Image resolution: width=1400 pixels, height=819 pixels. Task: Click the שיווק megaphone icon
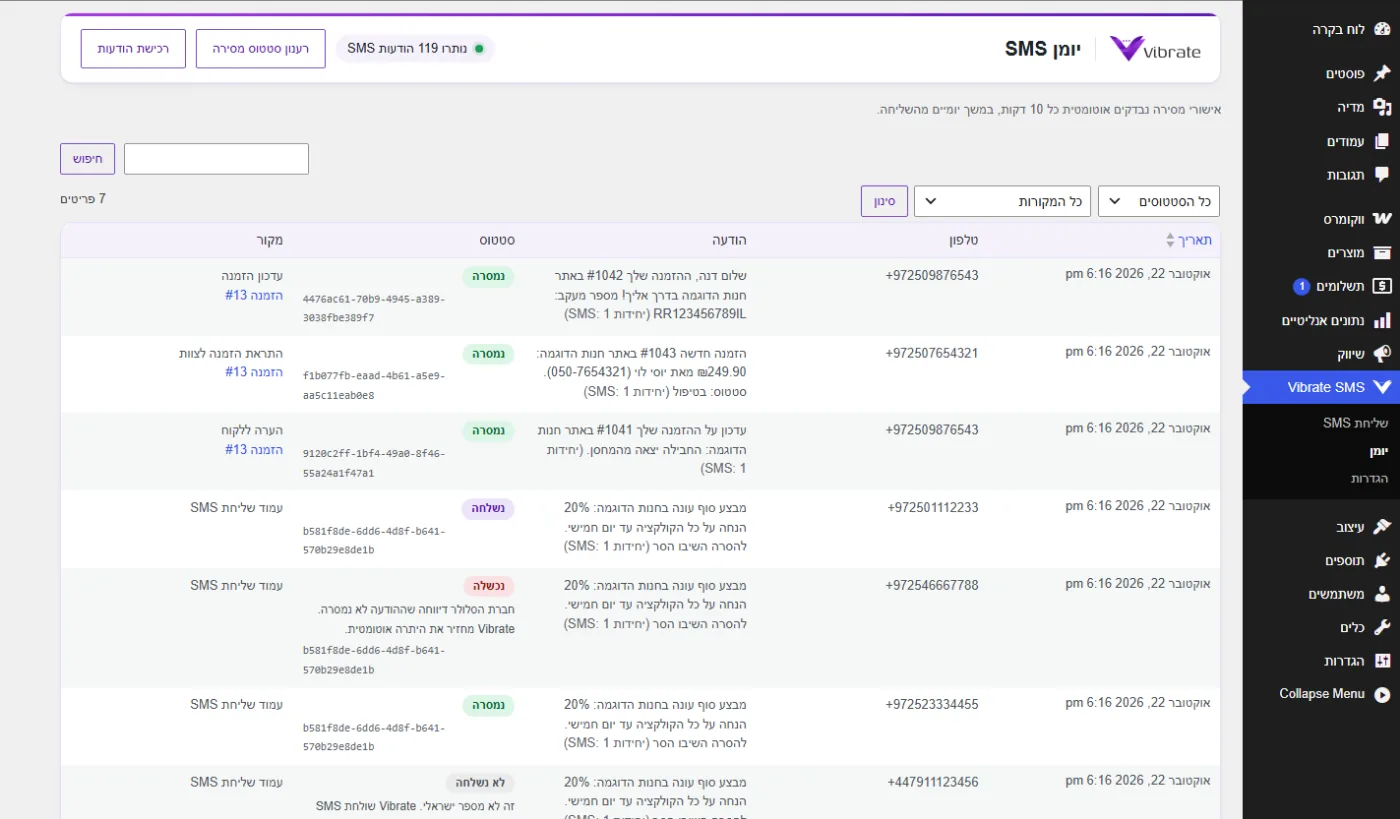coord(1382,354)
